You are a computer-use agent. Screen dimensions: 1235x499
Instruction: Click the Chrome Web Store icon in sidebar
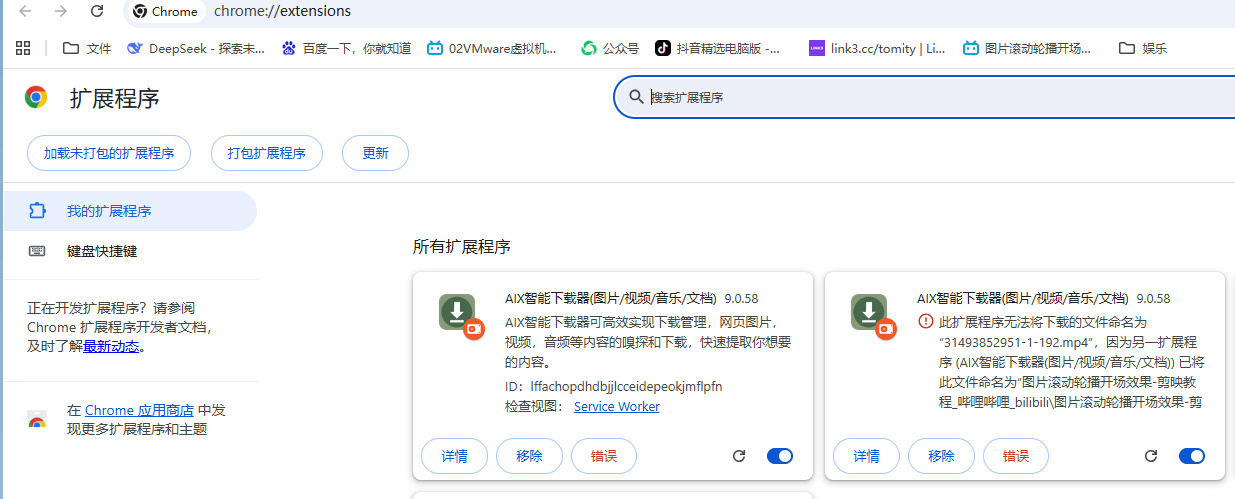(x=37, y=421)
